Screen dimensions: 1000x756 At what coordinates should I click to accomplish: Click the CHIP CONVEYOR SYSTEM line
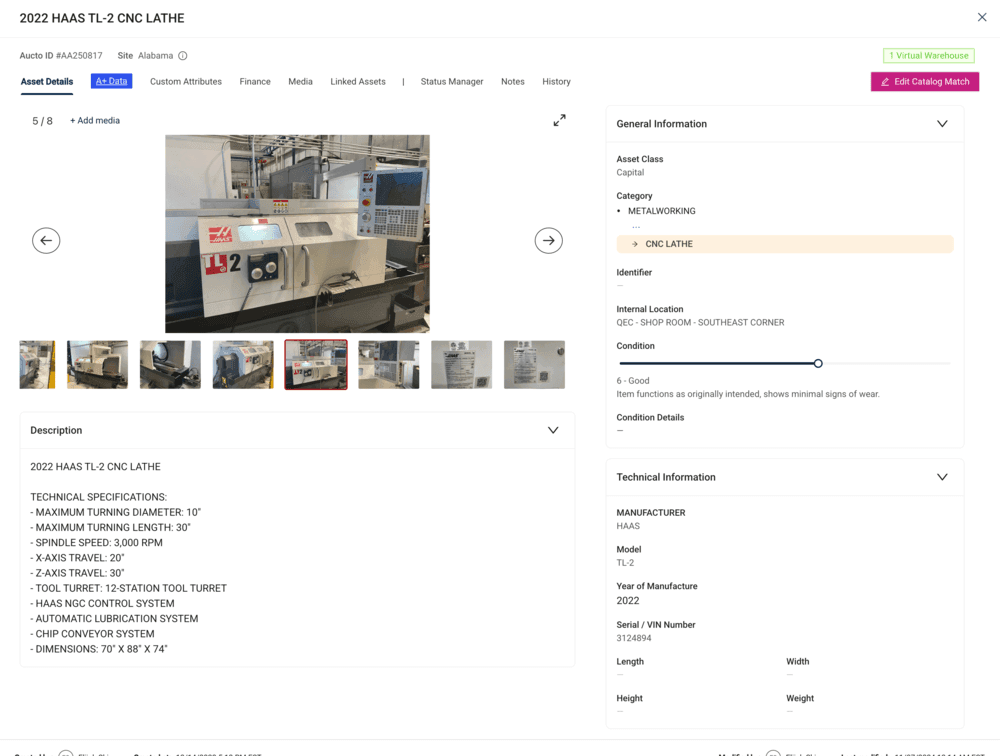pos(92,634)
